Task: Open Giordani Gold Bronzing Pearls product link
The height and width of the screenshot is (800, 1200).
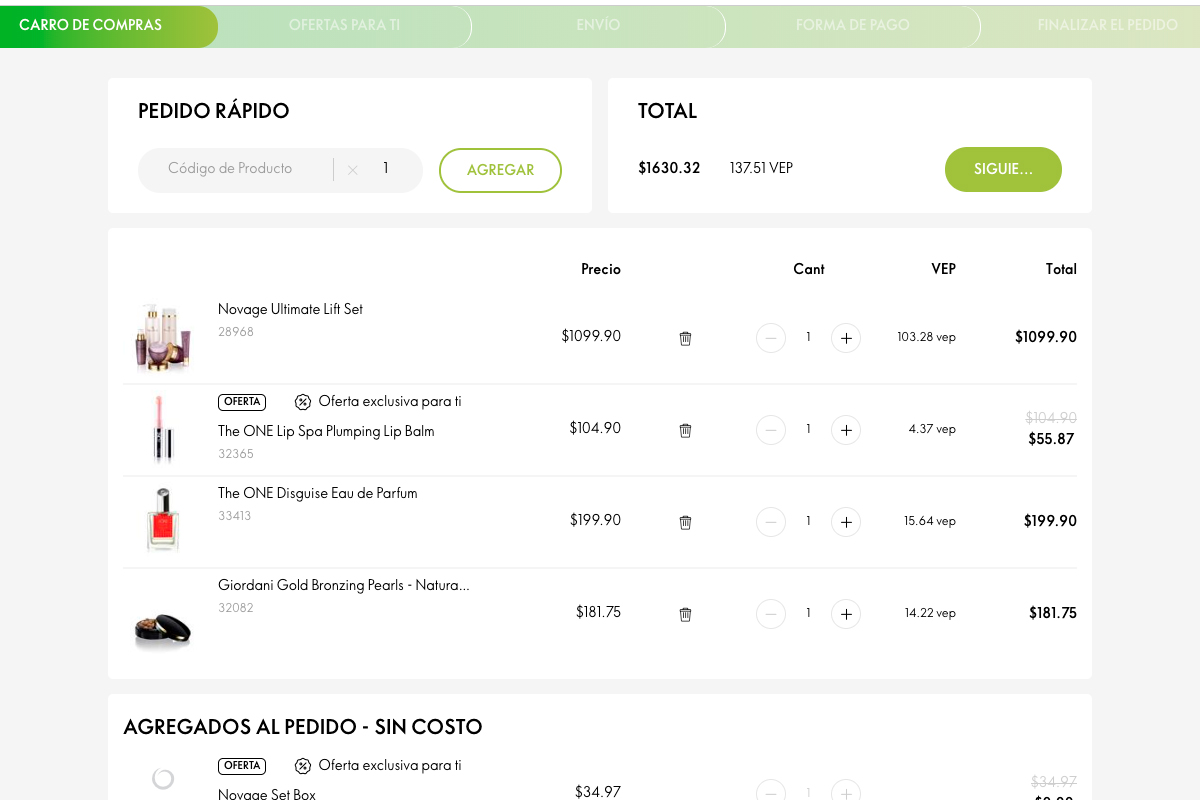Action: [x=344, y=586]
